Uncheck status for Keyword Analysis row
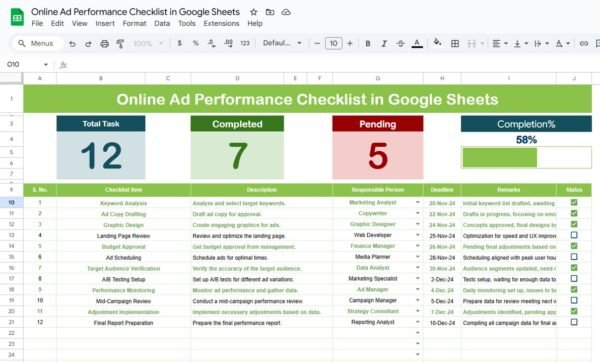This screenshot has height=363, width=600. pos(574,202)
